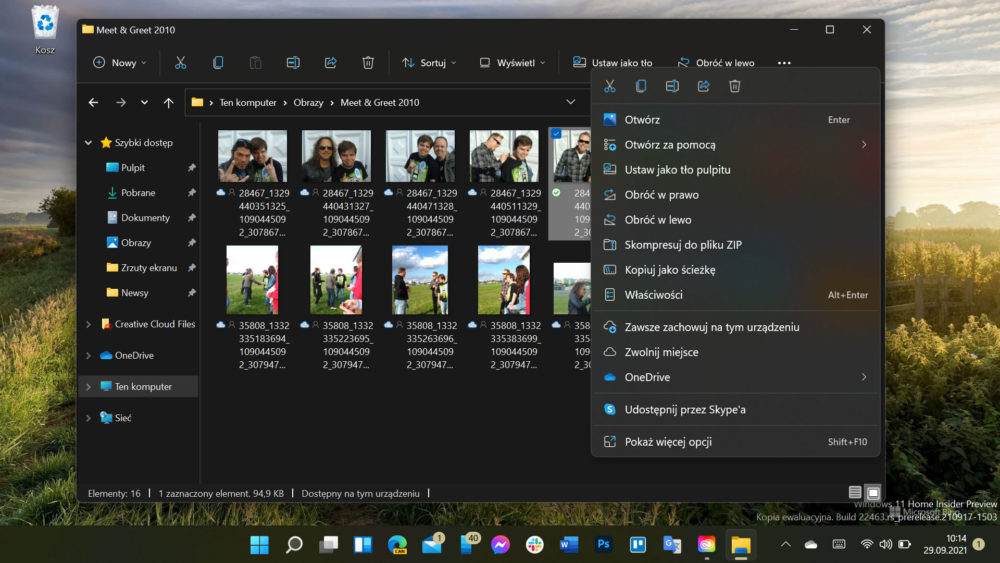1000x563 pixels.
Task: Expand the address bar history dropdown
Action: point(571,102)
